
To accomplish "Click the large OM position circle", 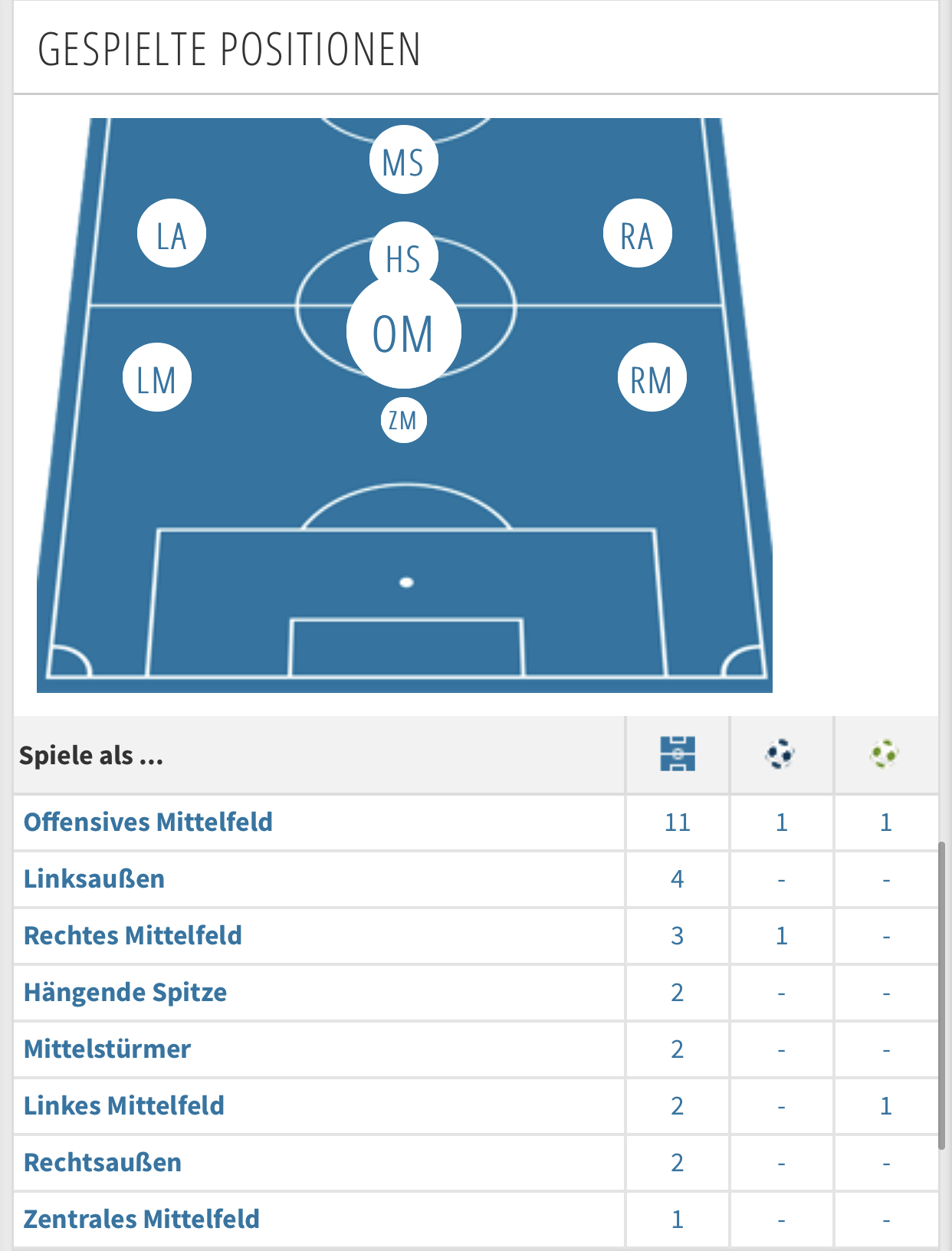I will coord(403,333).
